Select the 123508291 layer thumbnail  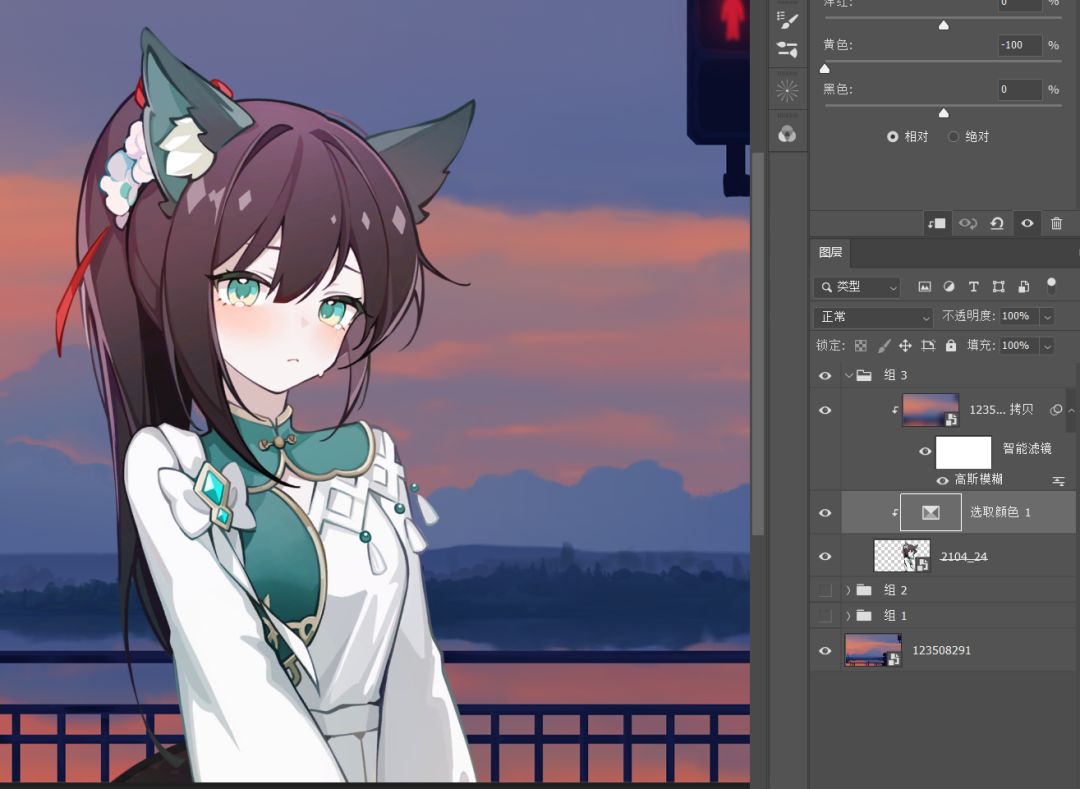pos(873,651)
